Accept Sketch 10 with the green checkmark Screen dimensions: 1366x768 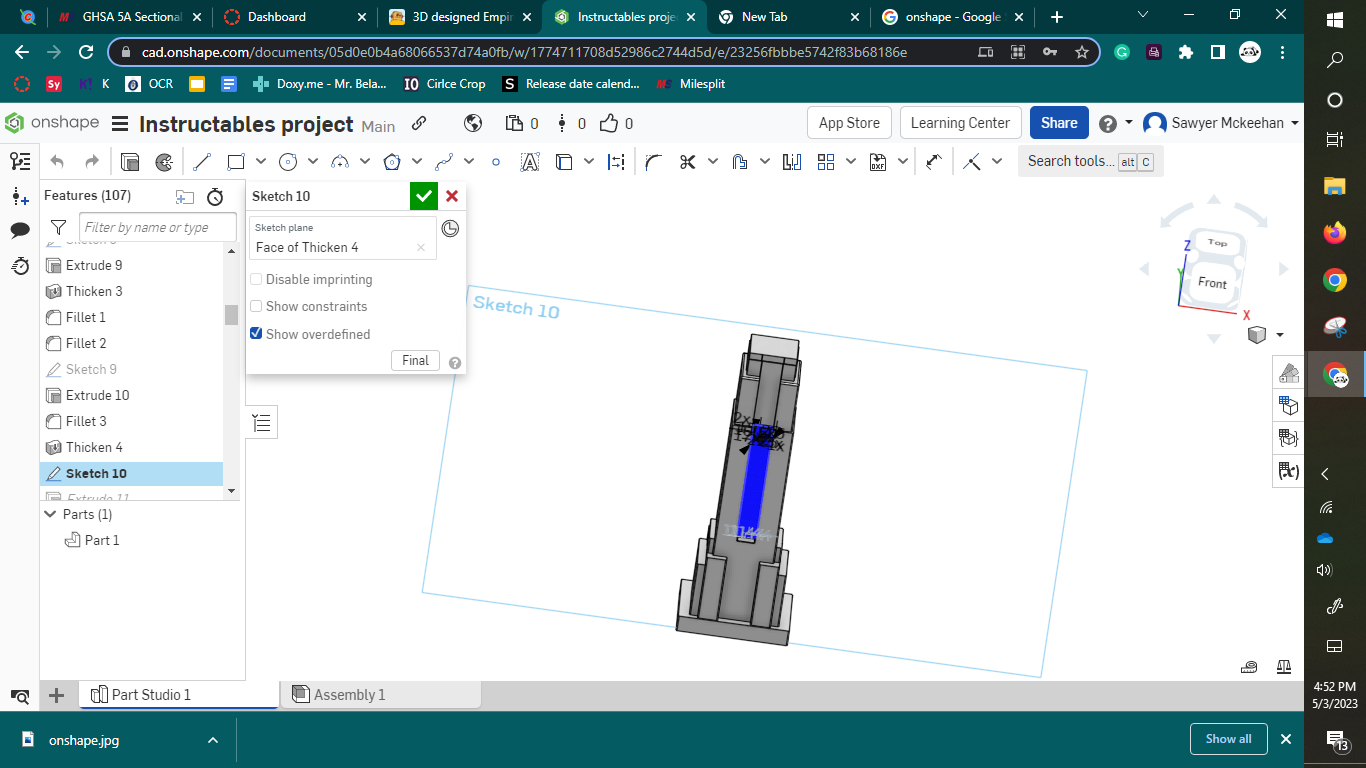[x=423, y=196]
